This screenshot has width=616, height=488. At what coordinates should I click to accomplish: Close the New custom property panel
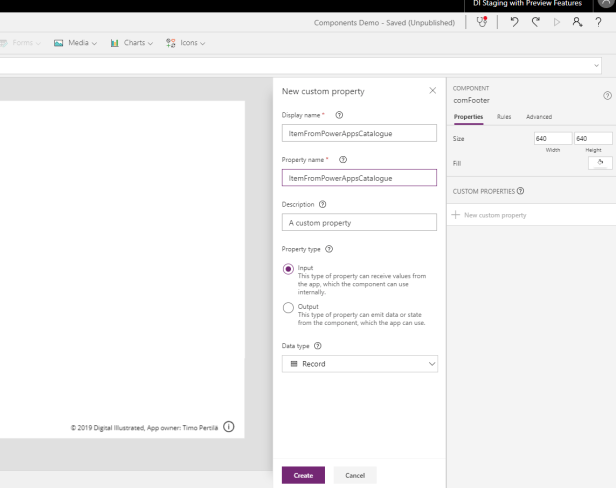[x=432, y=91]
